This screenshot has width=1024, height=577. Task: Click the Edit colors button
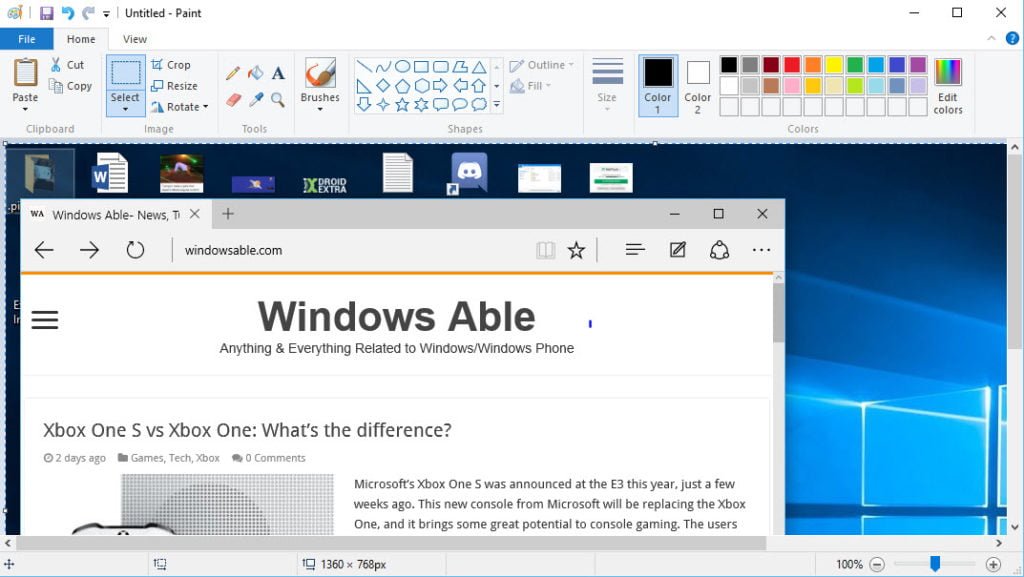click(x=948, y=85)
